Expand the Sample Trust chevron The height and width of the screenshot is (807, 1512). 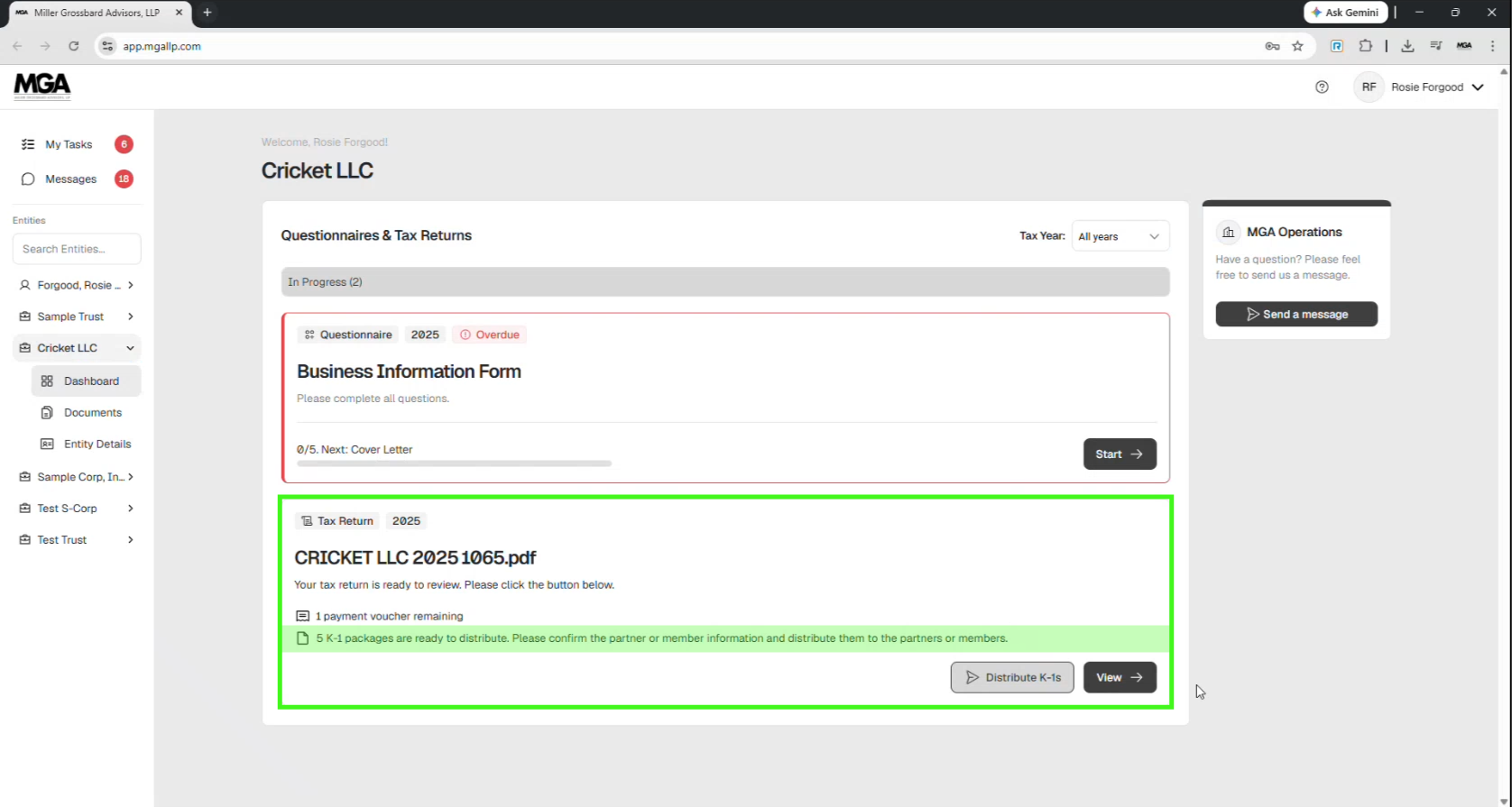131,316
